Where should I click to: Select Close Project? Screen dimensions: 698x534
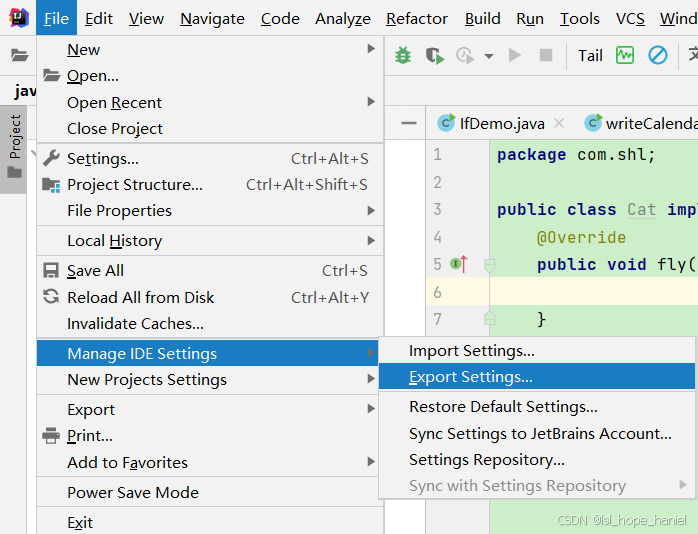click(210, 129)
